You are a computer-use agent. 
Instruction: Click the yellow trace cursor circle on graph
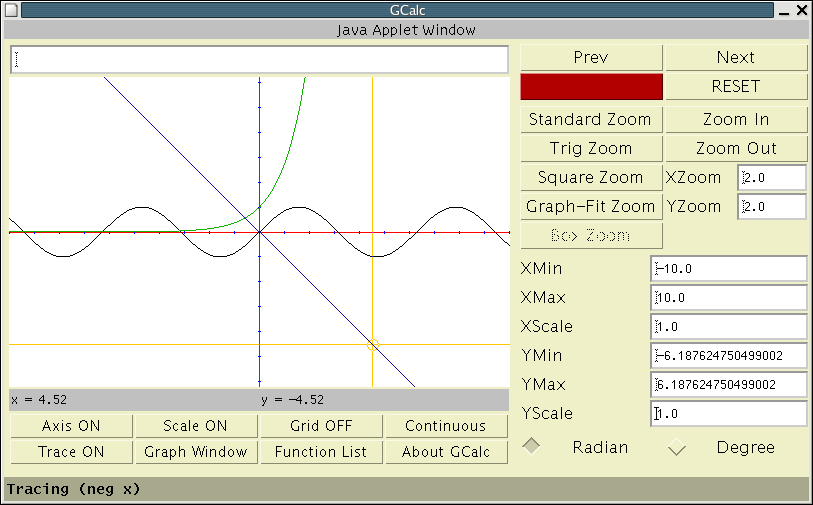point(372,344)
